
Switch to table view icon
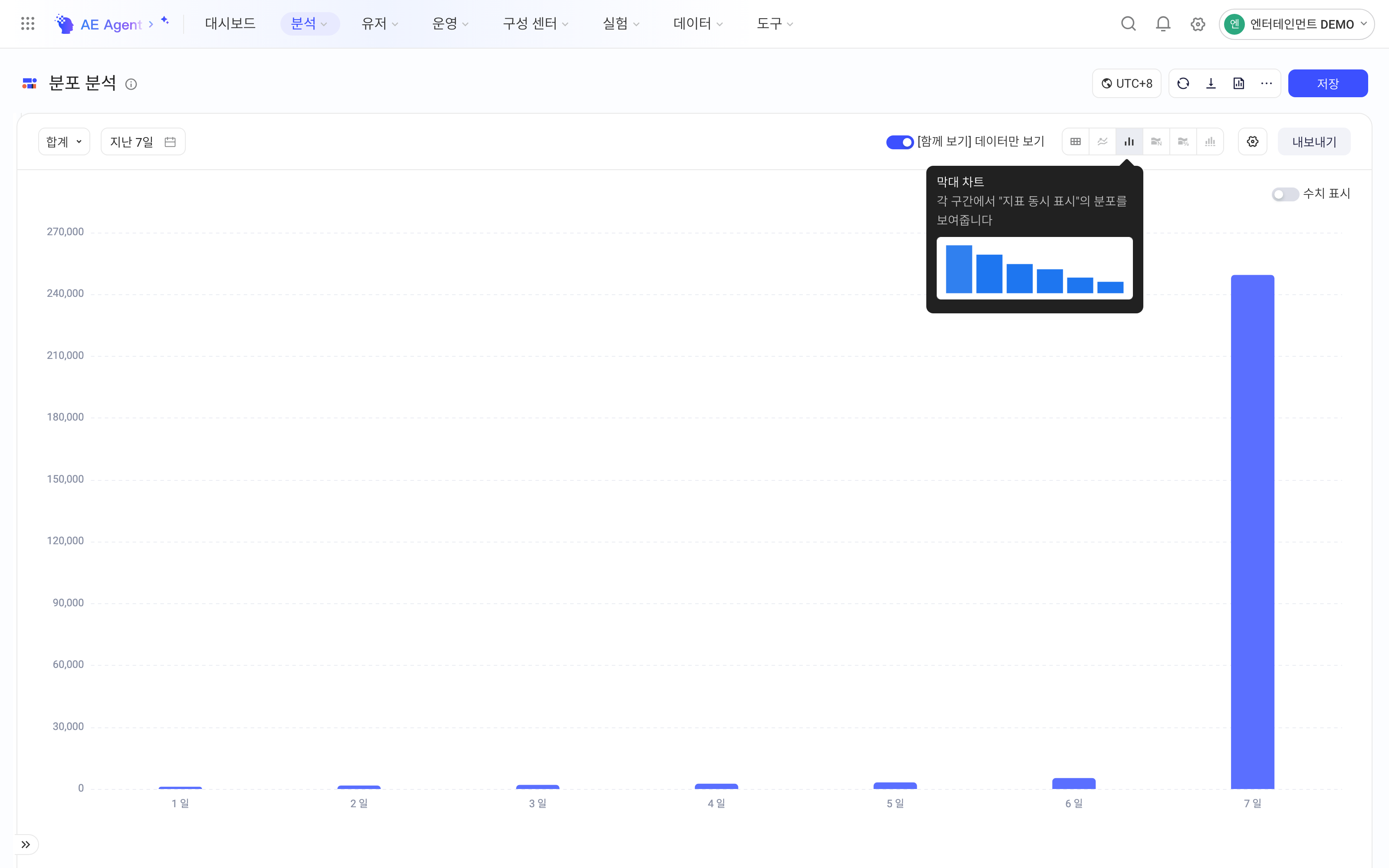[1076, 141]
